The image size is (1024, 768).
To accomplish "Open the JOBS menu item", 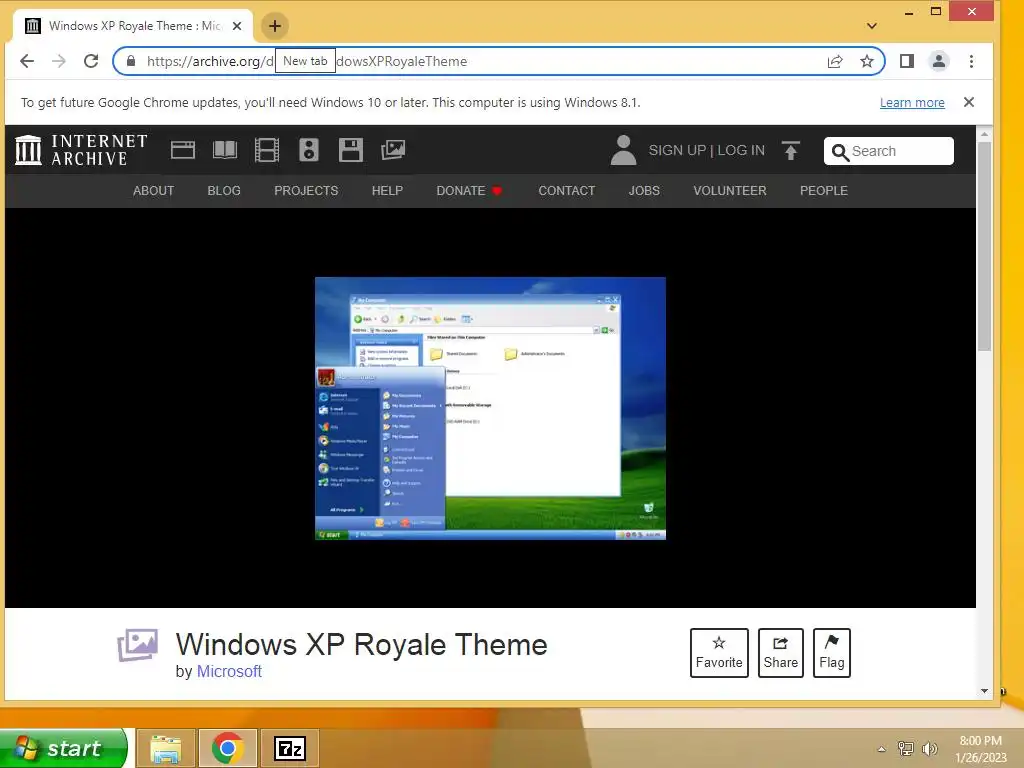I will point(644,191).
